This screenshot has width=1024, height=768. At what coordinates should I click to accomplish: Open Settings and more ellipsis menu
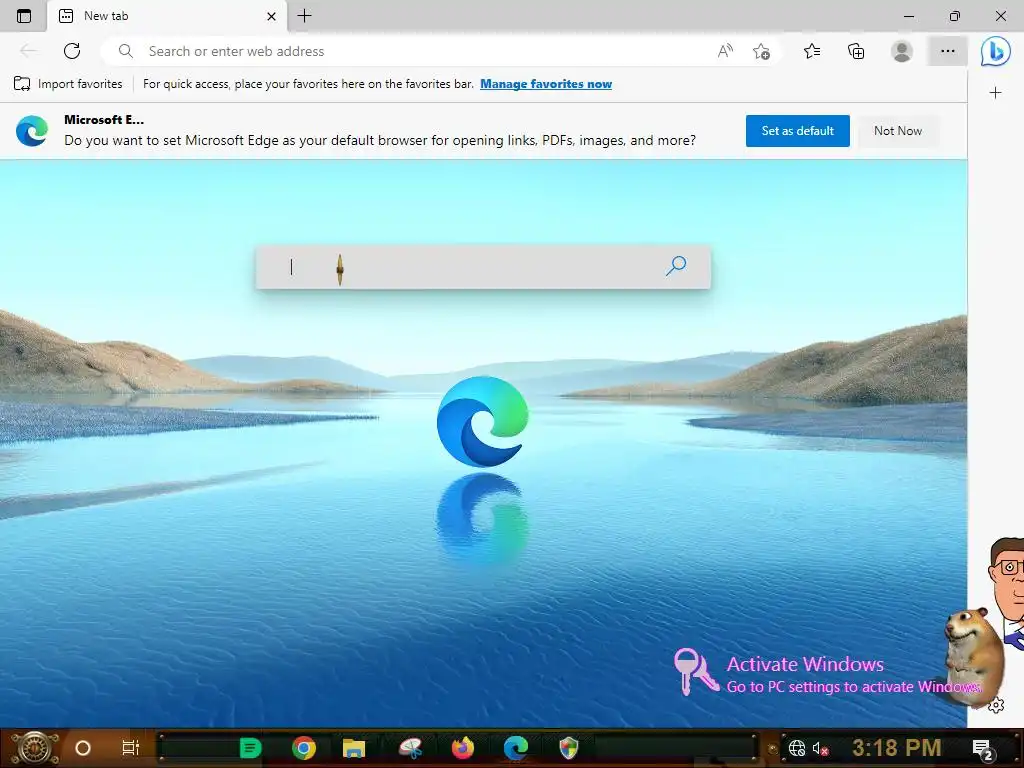pyautogui.click(x=948, y=51)
